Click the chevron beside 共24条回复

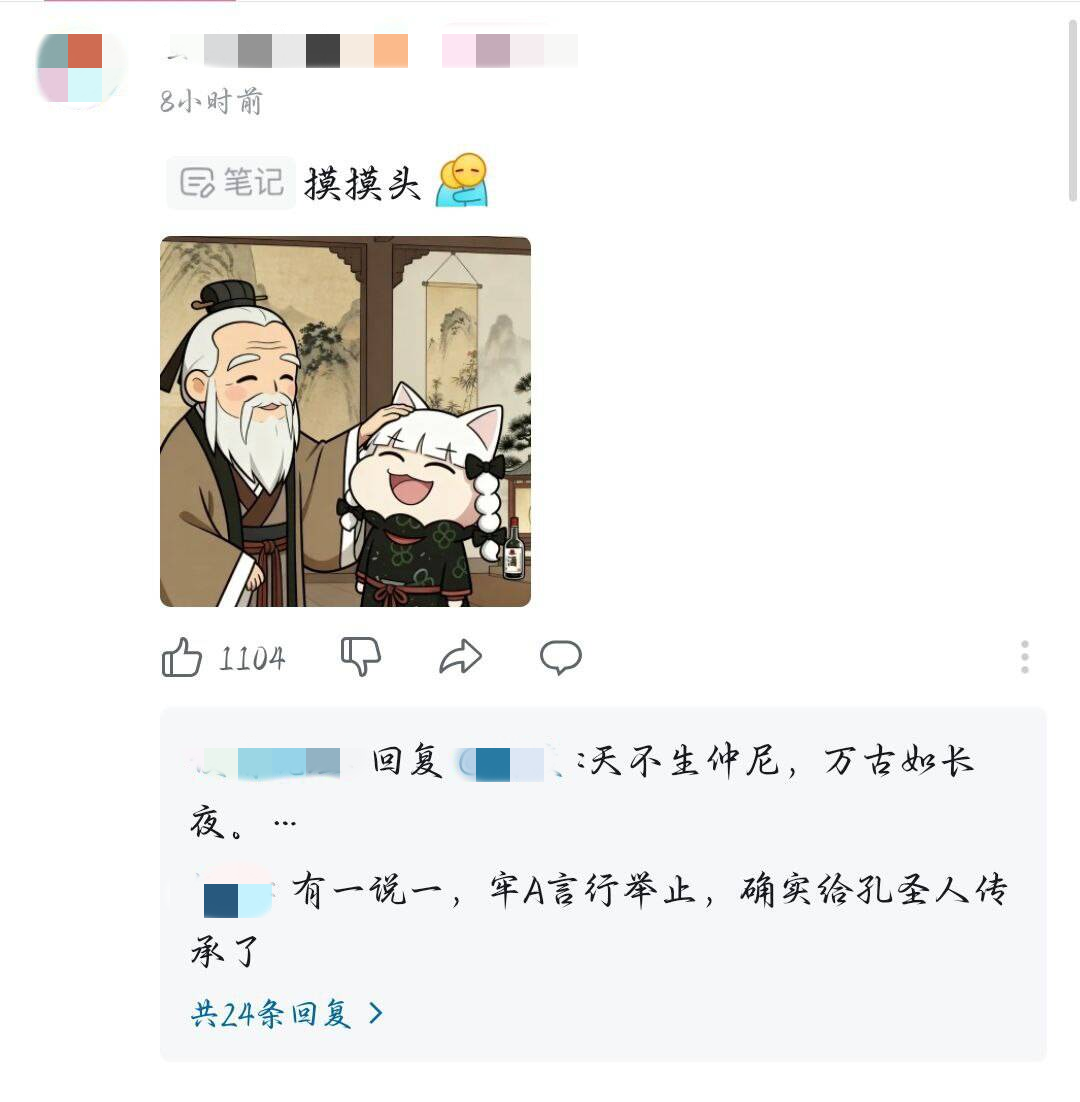tap(377, 1013)
